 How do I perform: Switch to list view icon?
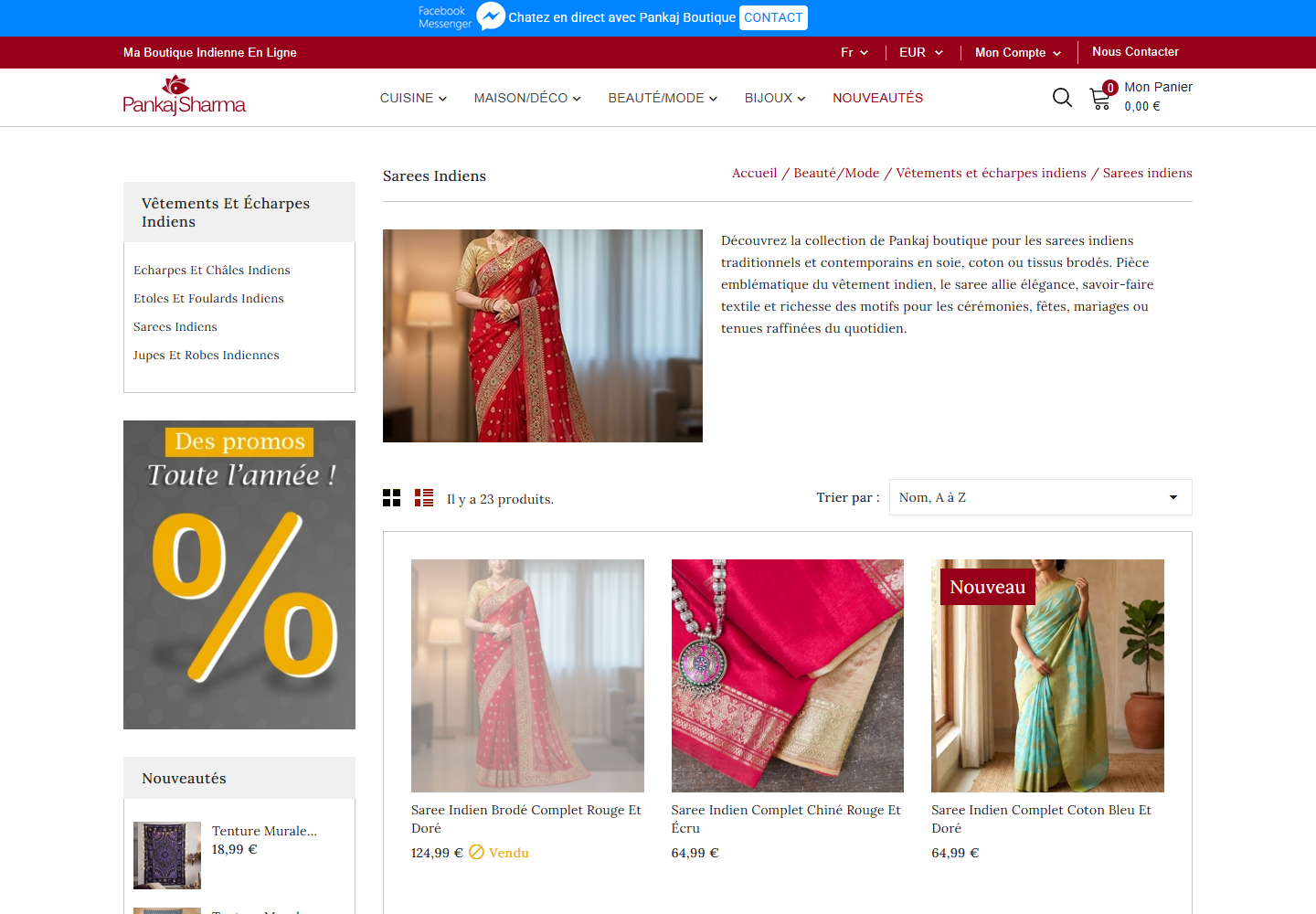(424, 497)
